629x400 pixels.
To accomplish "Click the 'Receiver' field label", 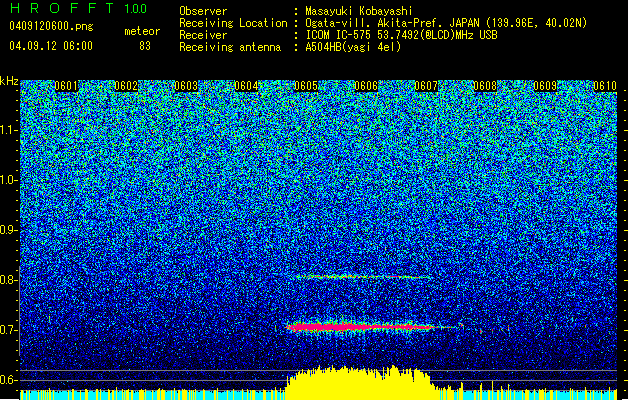I will [x=203, y=35].
